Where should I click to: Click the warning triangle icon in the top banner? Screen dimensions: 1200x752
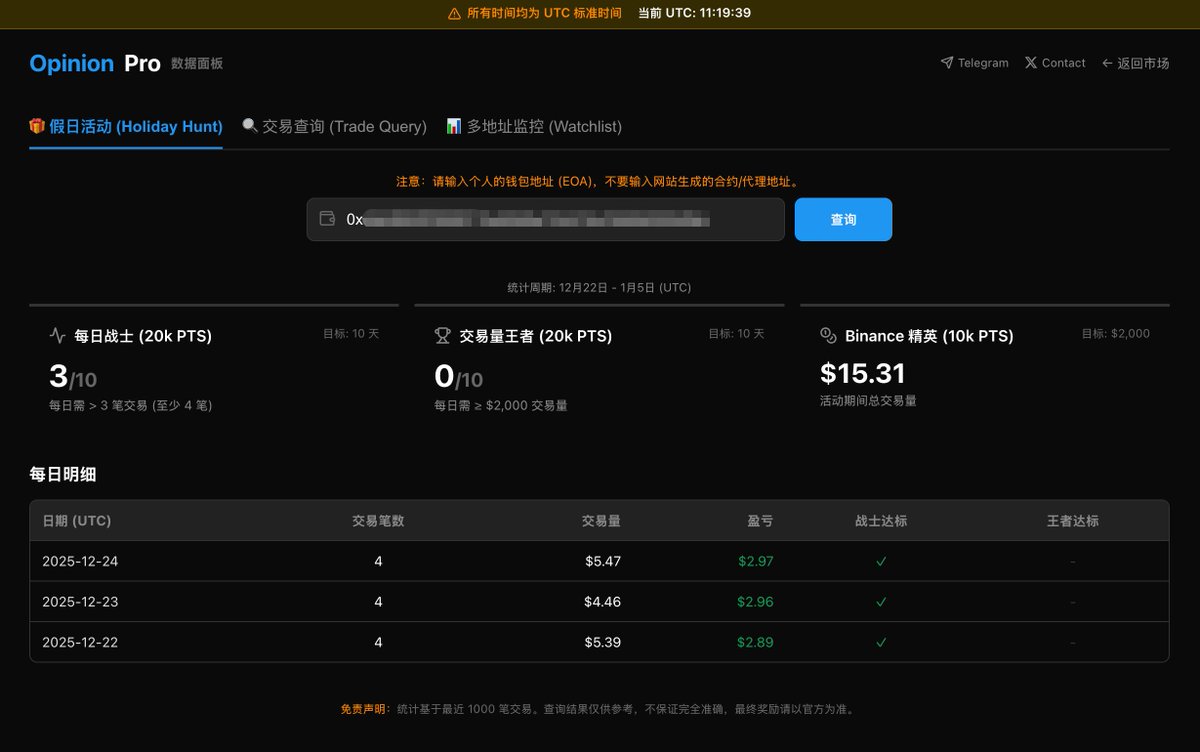[455, 14]
